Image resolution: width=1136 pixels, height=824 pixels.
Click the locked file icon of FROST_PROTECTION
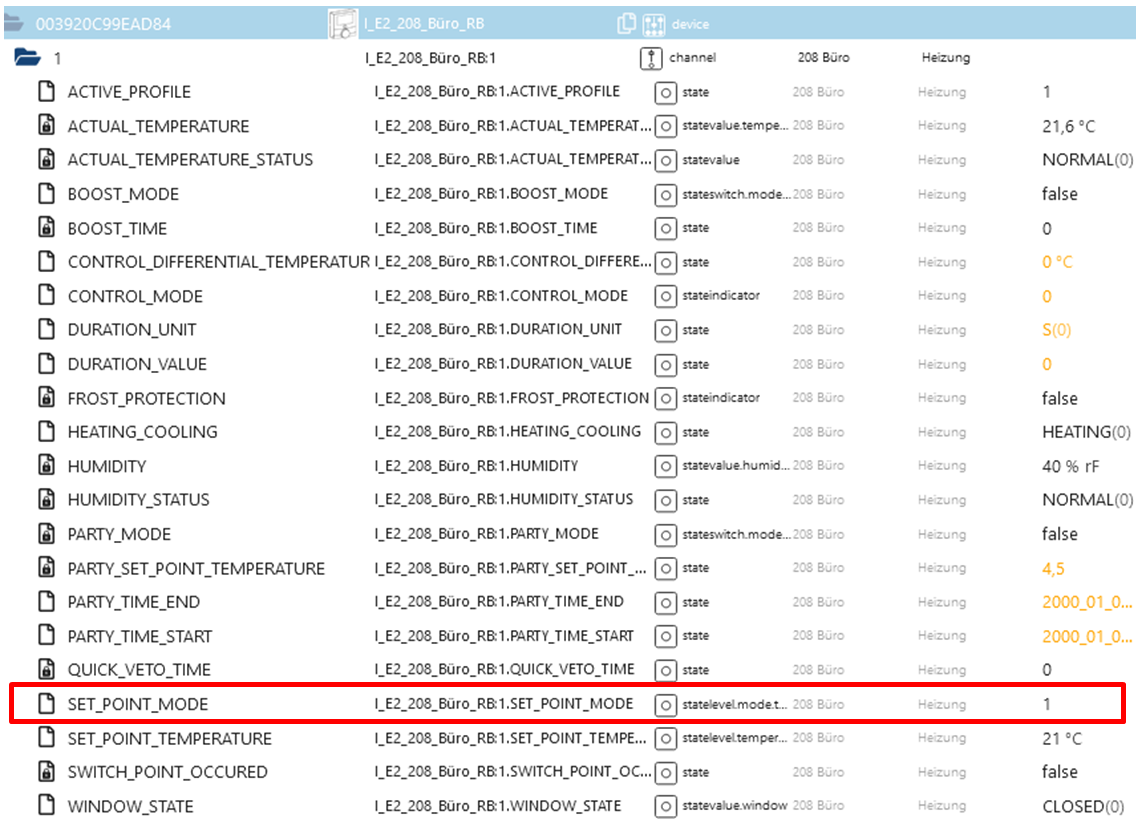pos(46,398)
